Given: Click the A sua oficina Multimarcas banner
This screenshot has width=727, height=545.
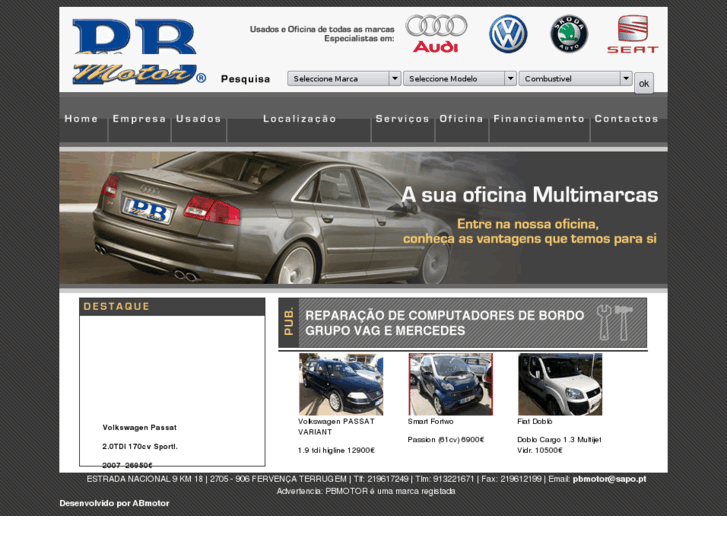Looking at the screenshot, I should point(364,218).
